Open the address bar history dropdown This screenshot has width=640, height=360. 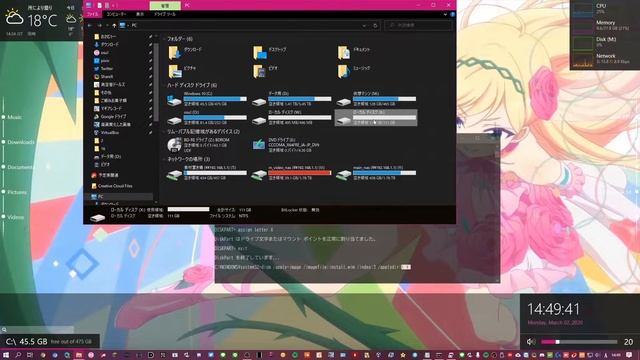coord(364,25)
